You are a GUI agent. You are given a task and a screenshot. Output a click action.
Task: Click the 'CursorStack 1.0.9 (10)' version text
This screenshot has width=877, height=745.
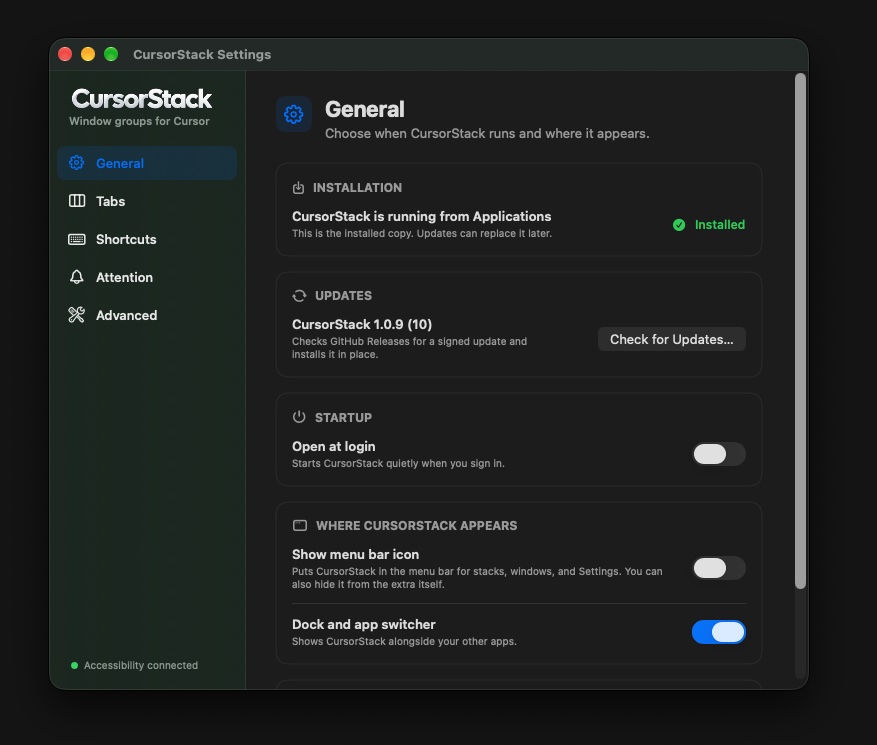pyautogui.click(x=362, y=324)
